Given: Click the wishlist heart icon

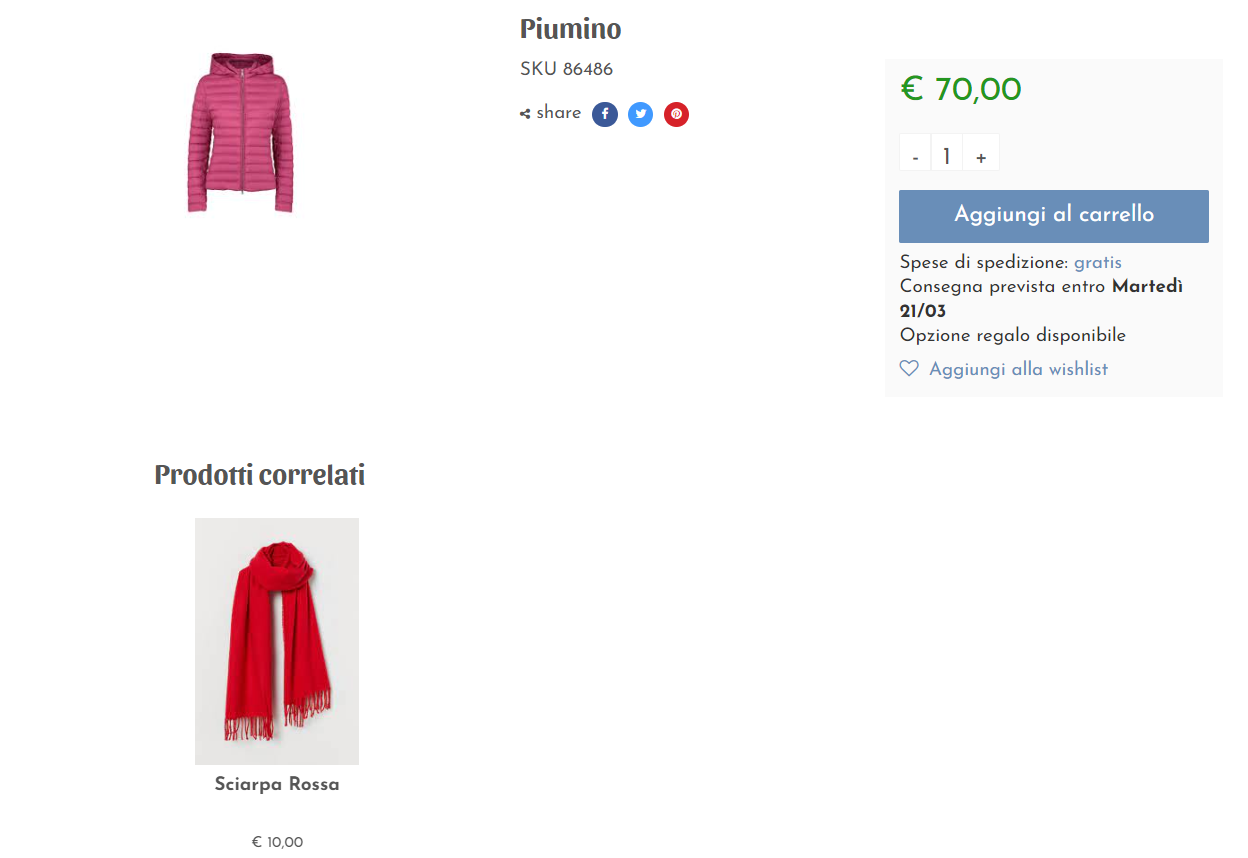Looking at the screenshot, I should point(909,369).
